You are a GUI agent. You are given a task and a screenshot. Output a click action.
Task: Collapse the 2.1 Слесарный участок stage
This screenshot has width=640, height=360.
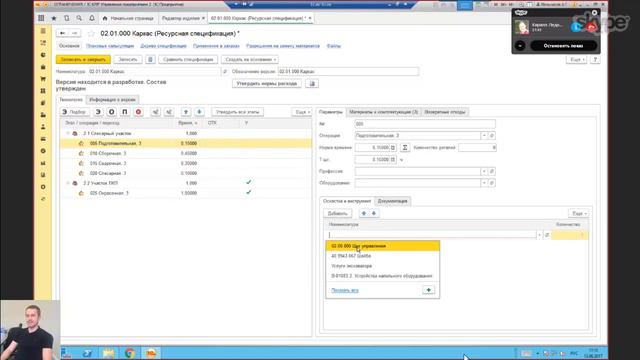pos(68,133)
